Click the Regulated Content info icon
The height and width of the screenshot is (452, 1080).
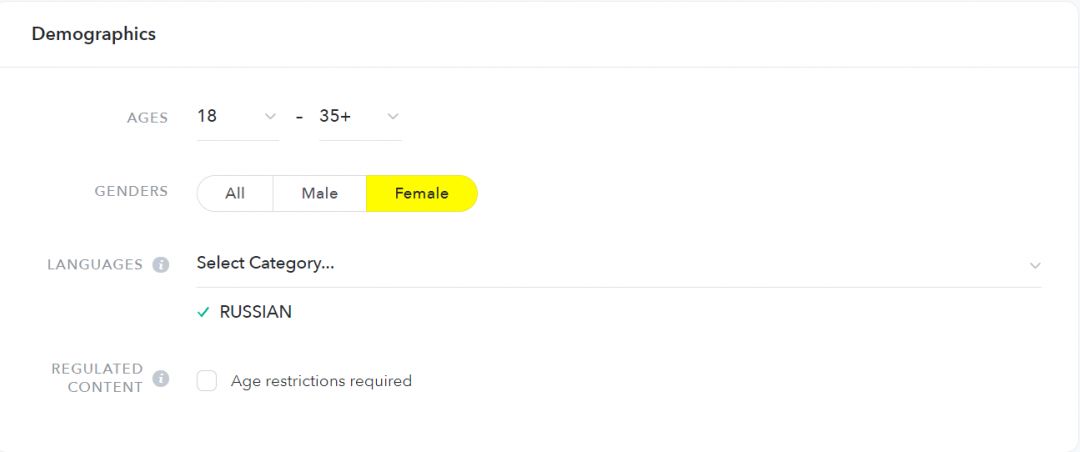(160, 378)
